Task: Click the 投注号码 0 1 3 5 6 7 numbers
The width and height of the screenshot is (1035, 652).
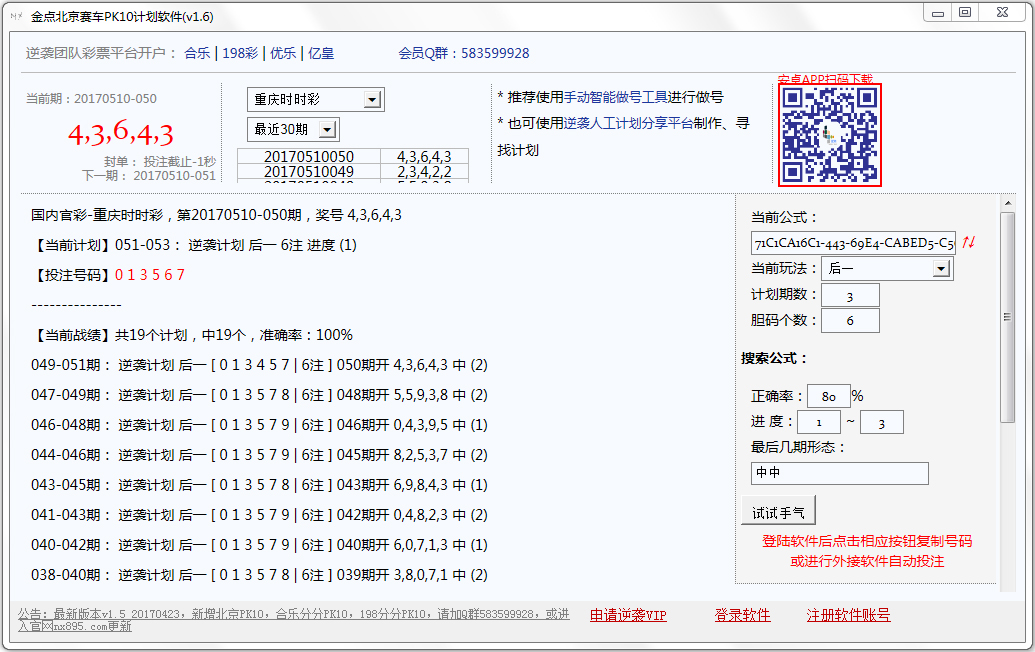Action: pos(150,275)
